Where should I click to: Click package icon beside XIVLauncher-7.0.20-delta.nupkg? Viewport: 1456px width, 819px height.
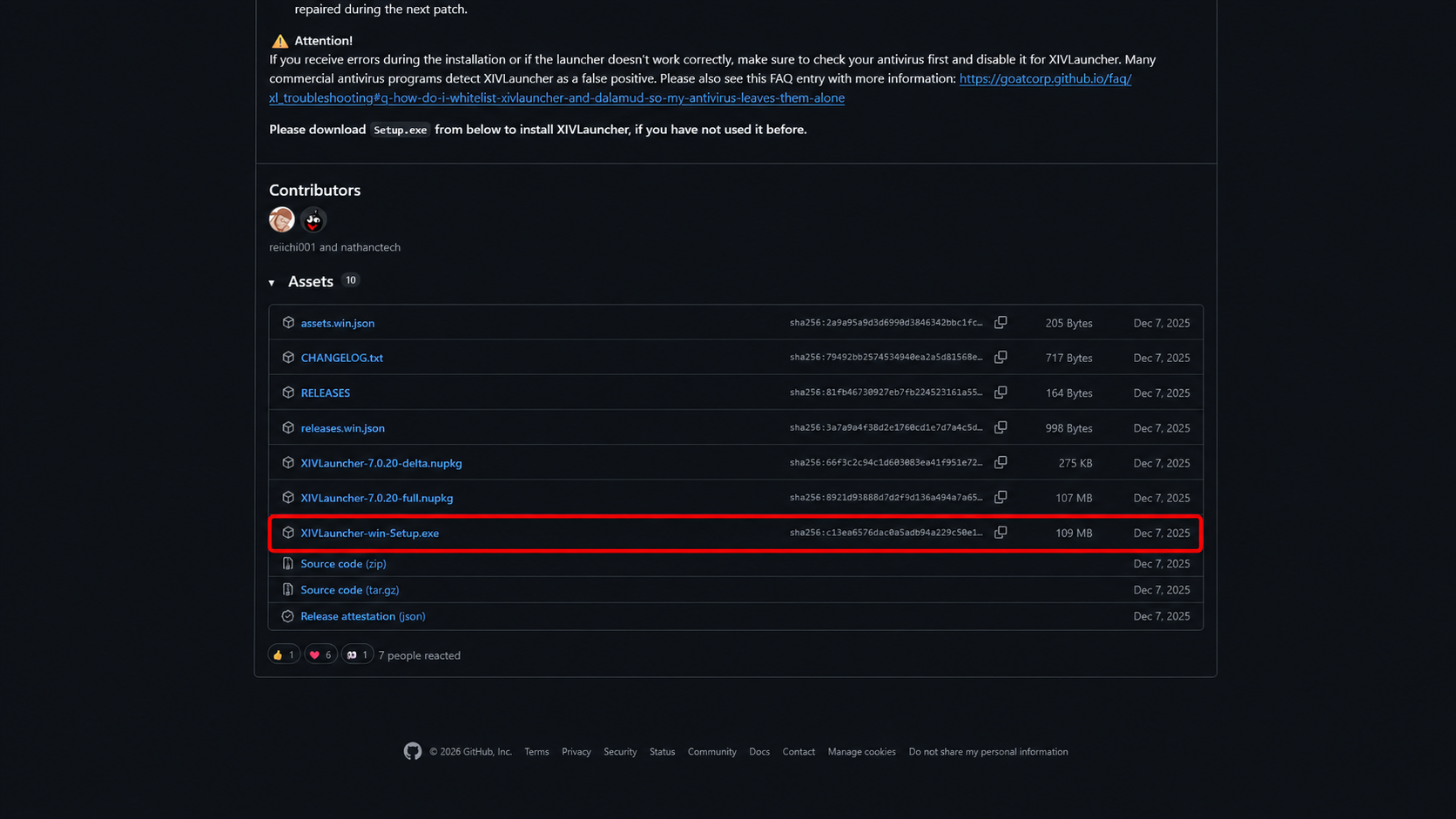tap(288, 462)
